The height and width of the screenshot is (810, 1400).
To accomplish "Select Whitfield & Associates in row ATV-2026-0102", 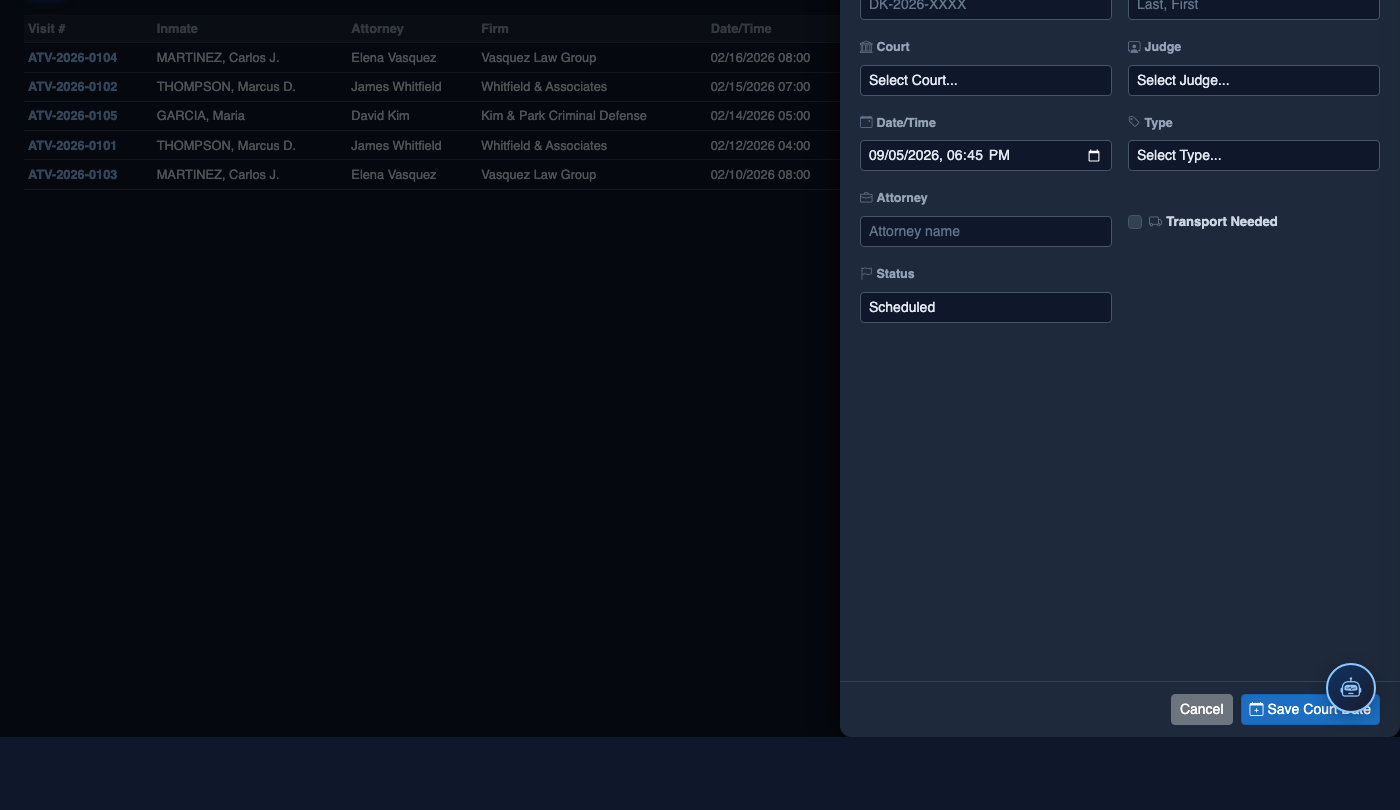I will tap(544, 87).
